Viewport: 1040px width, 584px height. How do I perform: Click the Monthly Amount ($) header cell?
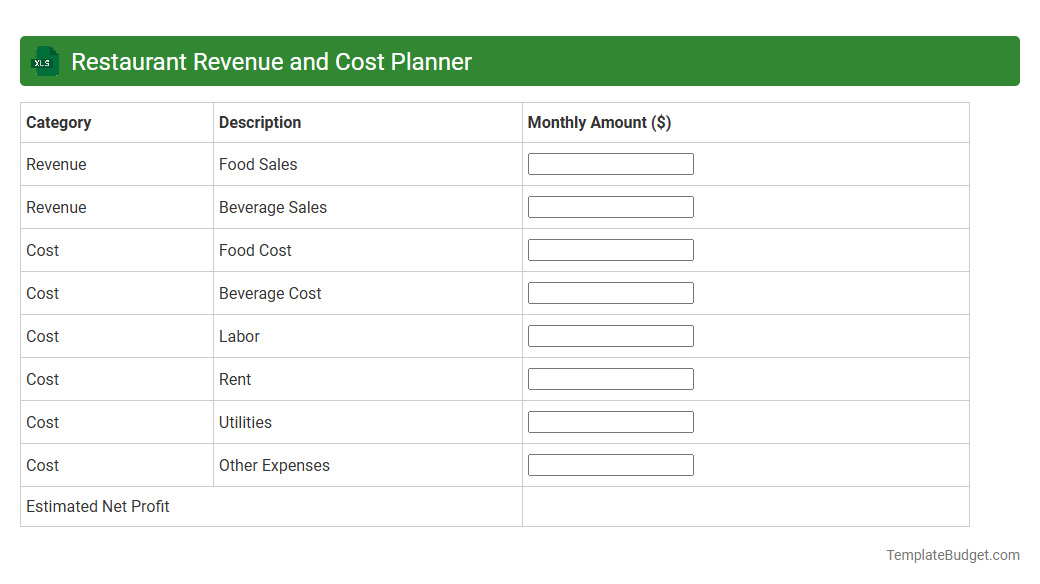coord(597,122)
